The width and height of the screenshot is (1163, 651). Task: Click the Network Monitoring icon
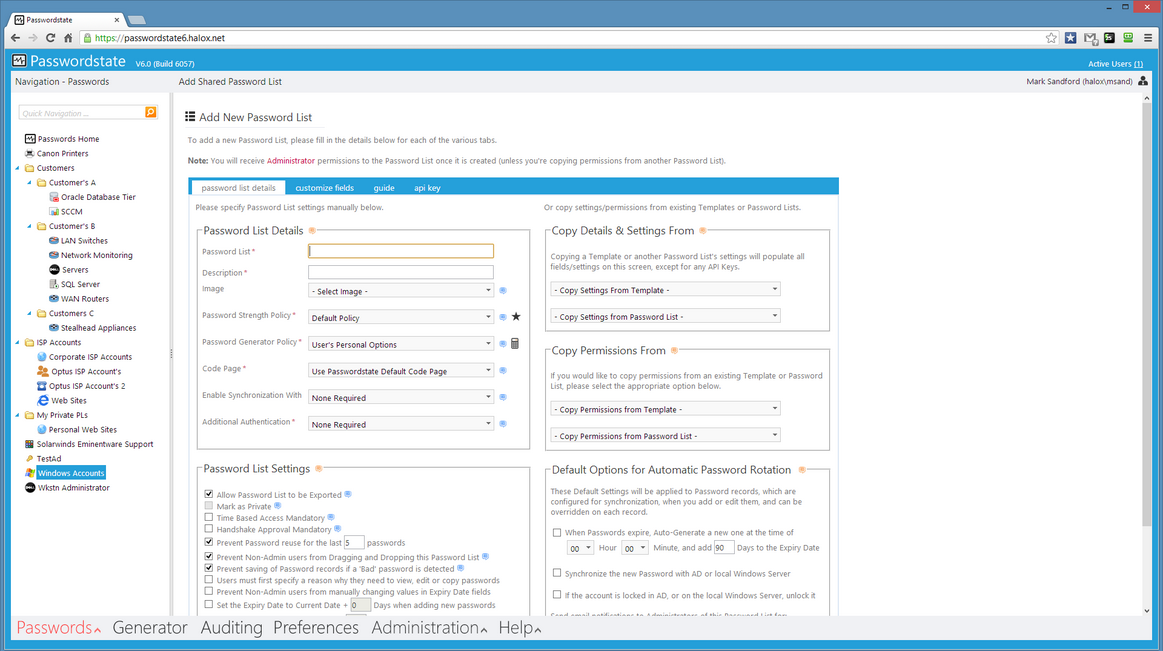click(x=53, y=255)
